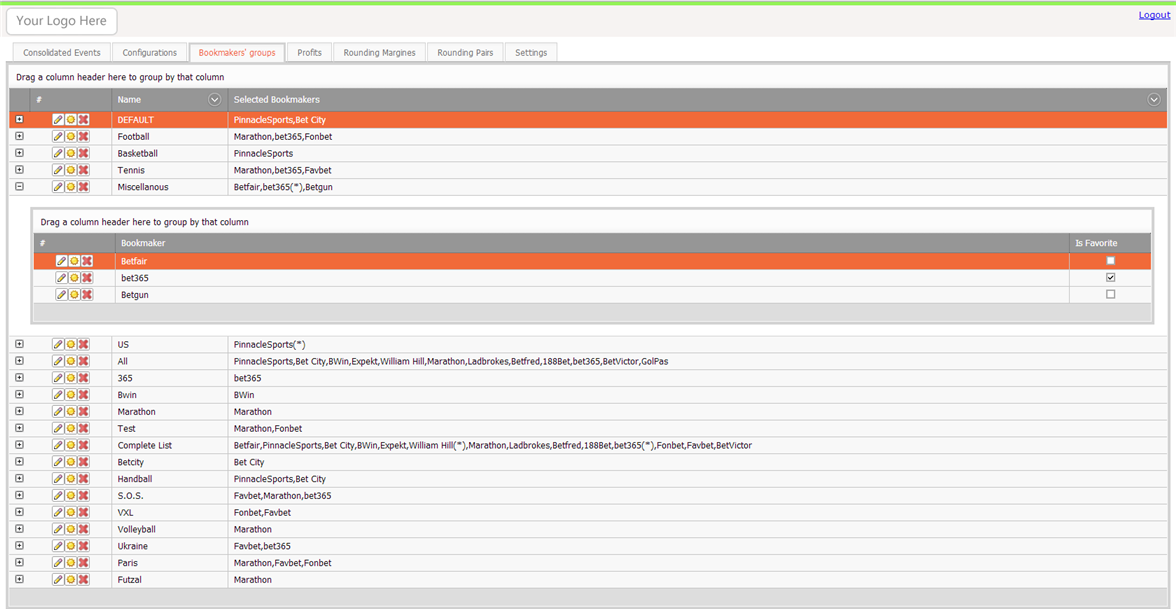Uncheck Is Favorite for bet365

[x=1110, y=278]
